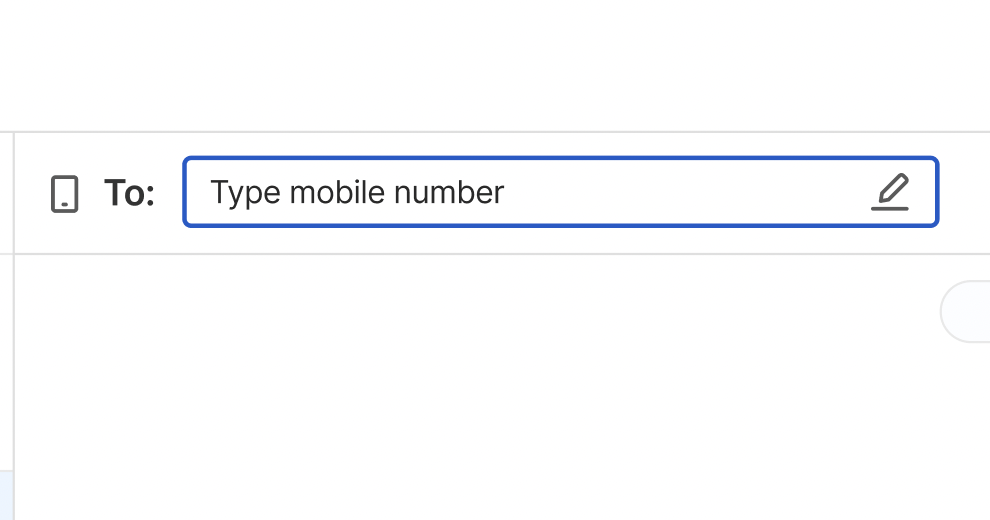Select the light blue highlighted item at bottom left
Image resolution: width=990 pixels, height=520 pixels.
coord(6,495)
